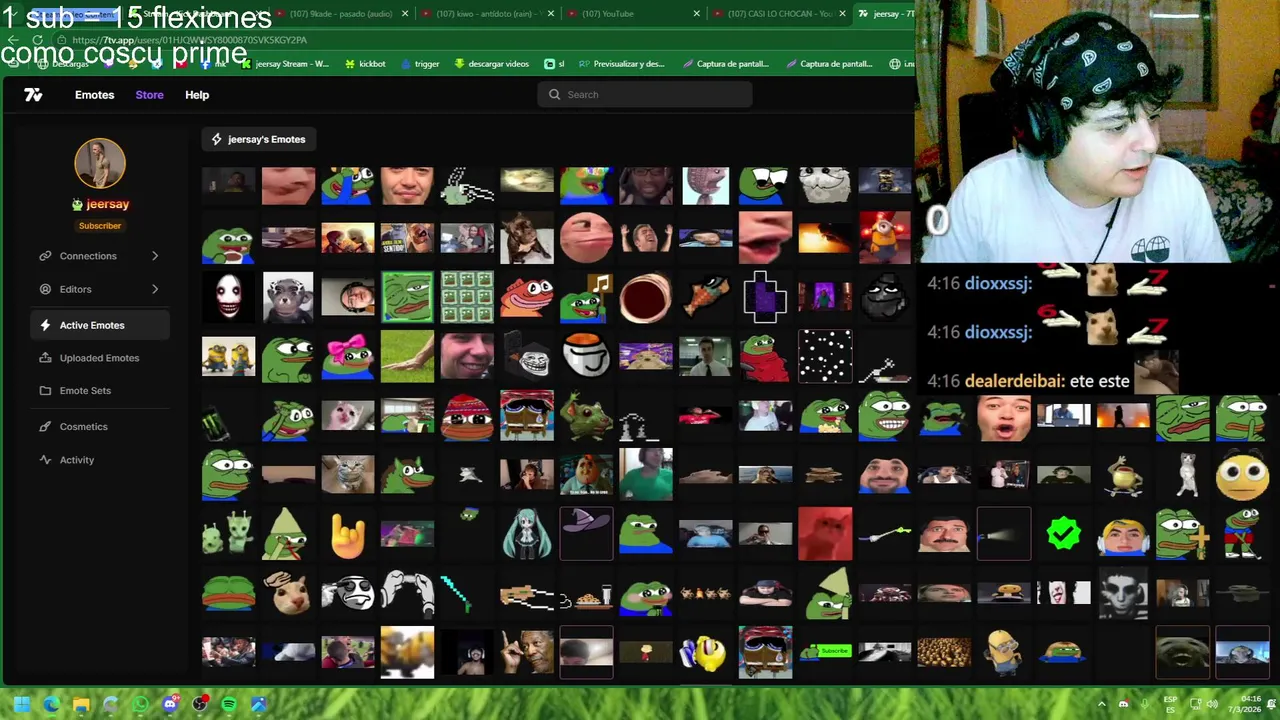Open Connections in the sidebar
Screen dimensions: 1280x720
[99, 256]
